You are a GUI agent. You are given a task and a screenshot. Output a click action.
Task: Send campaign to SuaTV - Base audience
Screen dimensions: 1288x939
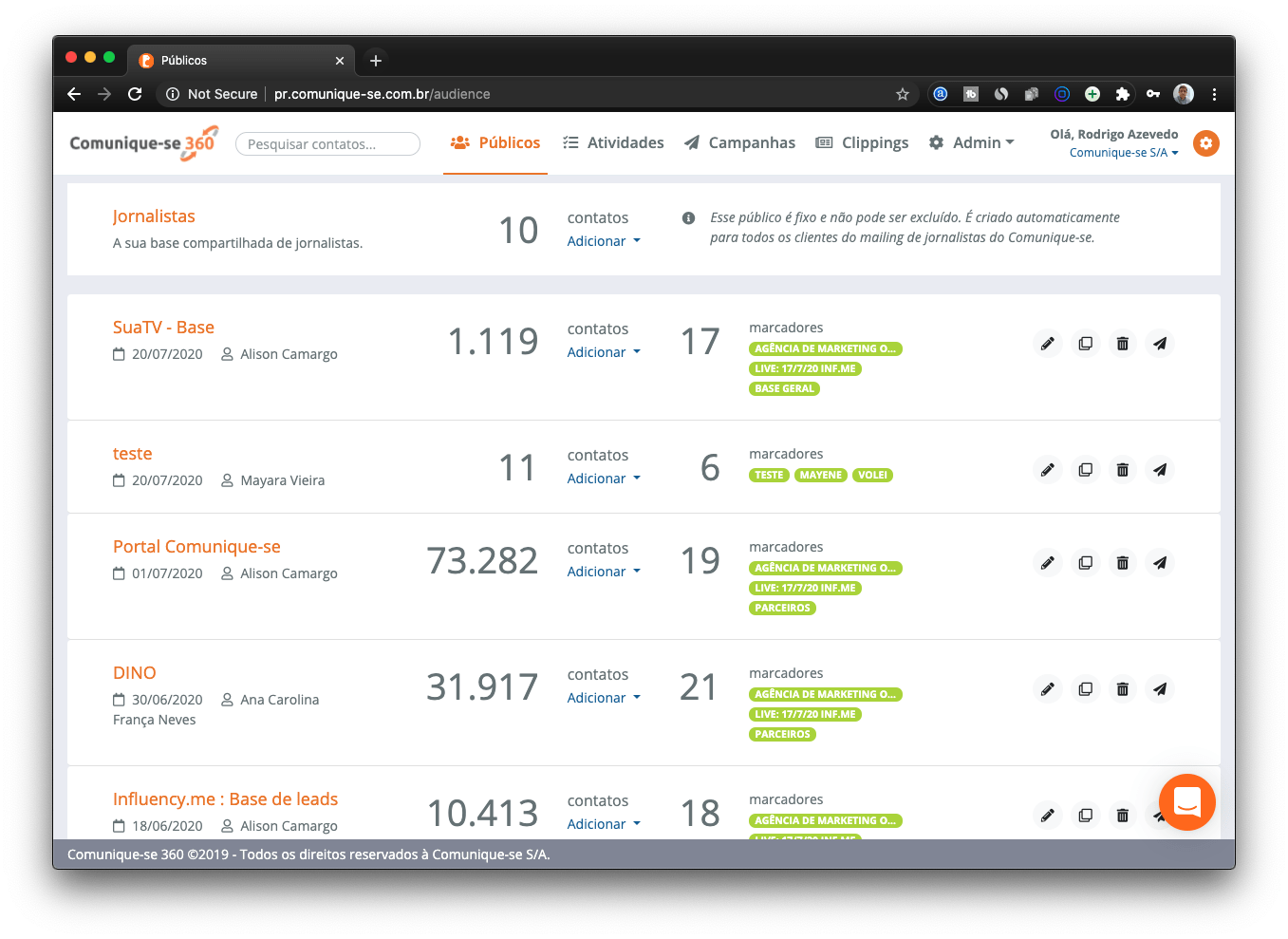click(x=1160, y=344)
